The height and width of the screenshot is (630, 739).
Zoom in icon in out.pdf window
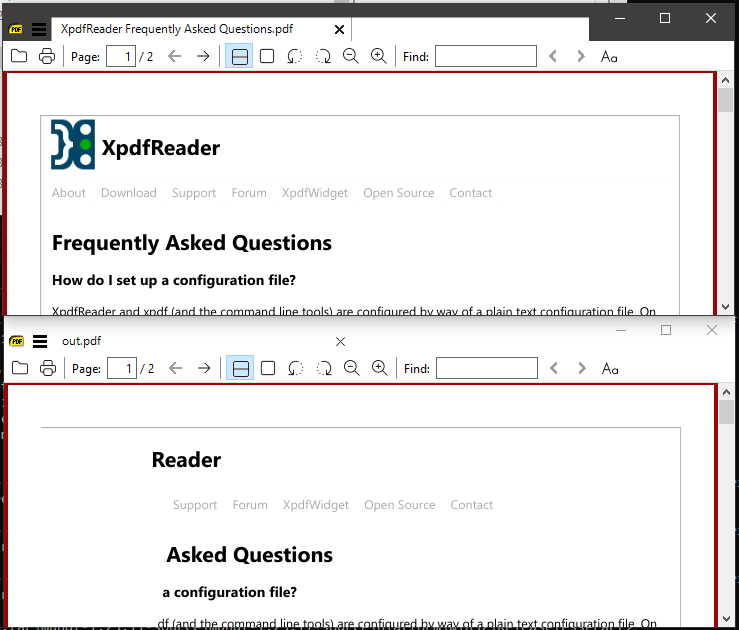click(x=379, y=368)
